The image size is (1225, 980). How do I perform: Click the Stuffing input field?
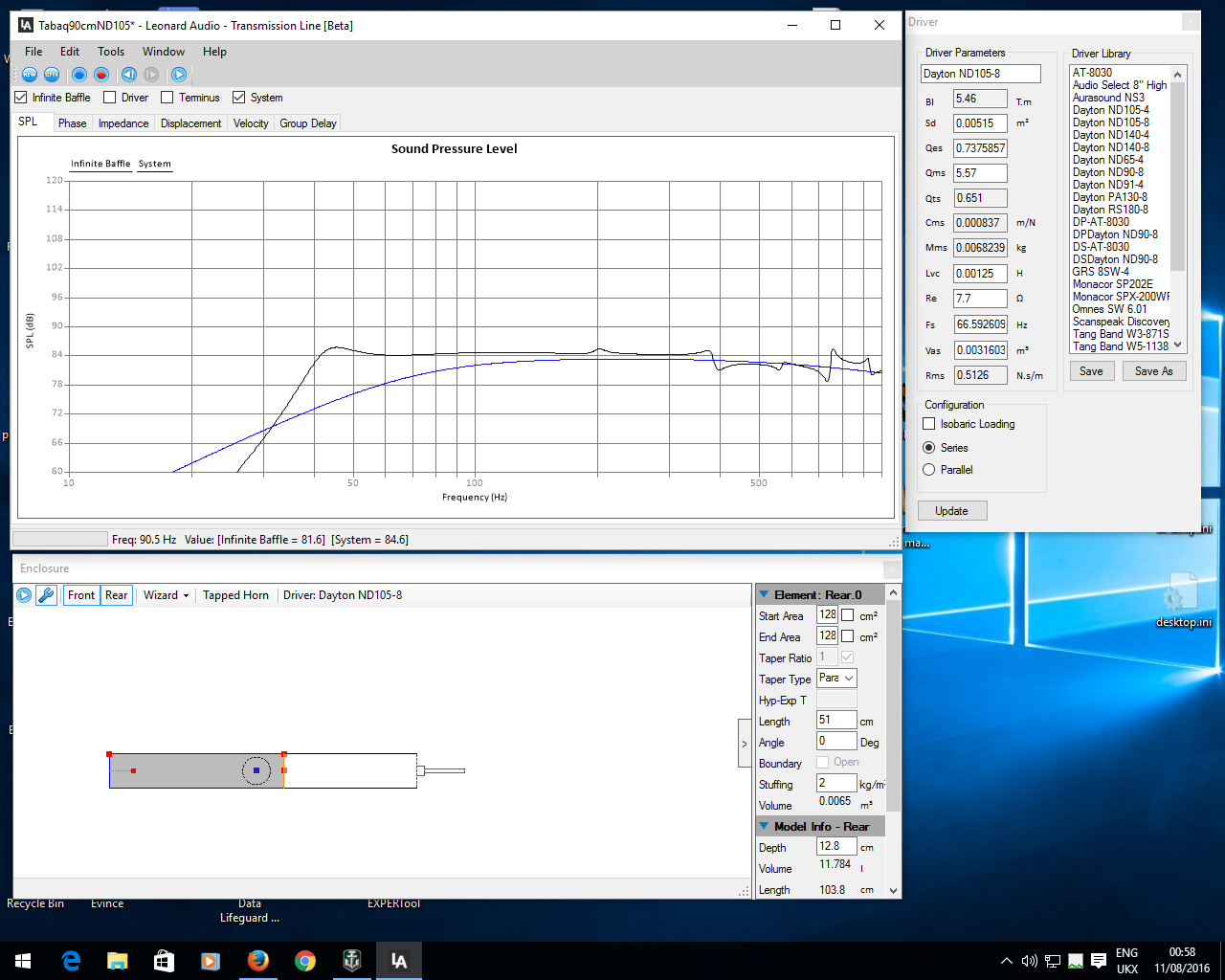point(835,784)
